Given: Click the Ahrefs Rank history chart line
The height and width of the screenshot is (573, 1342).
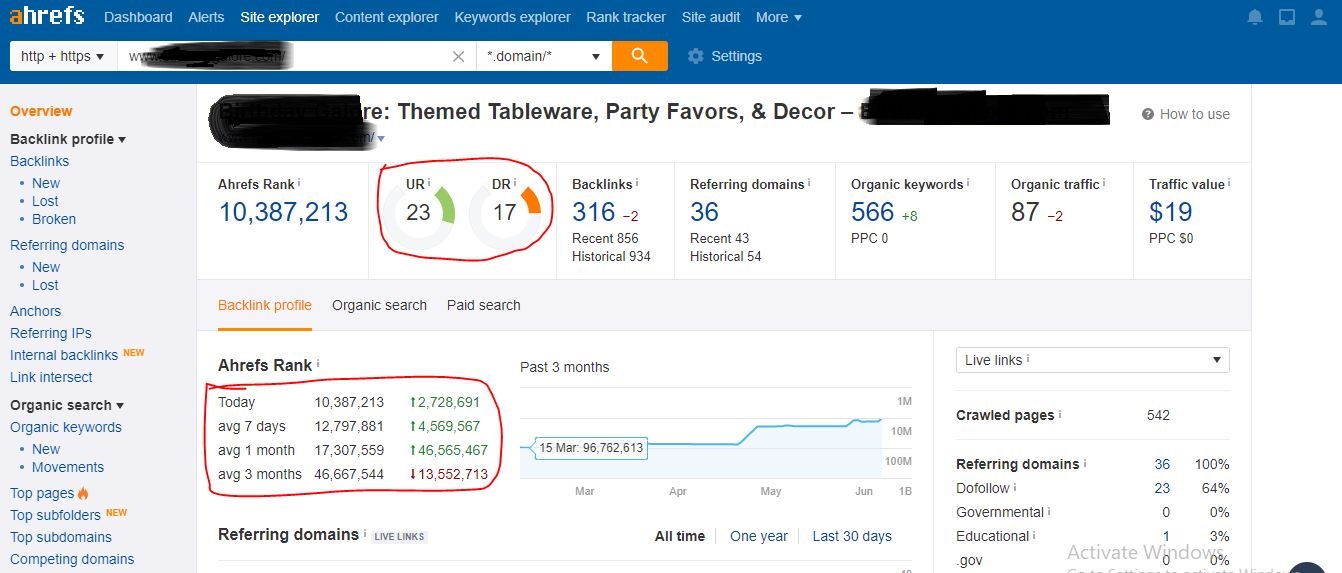Looking at the screenshot, I should coord(800,426).
